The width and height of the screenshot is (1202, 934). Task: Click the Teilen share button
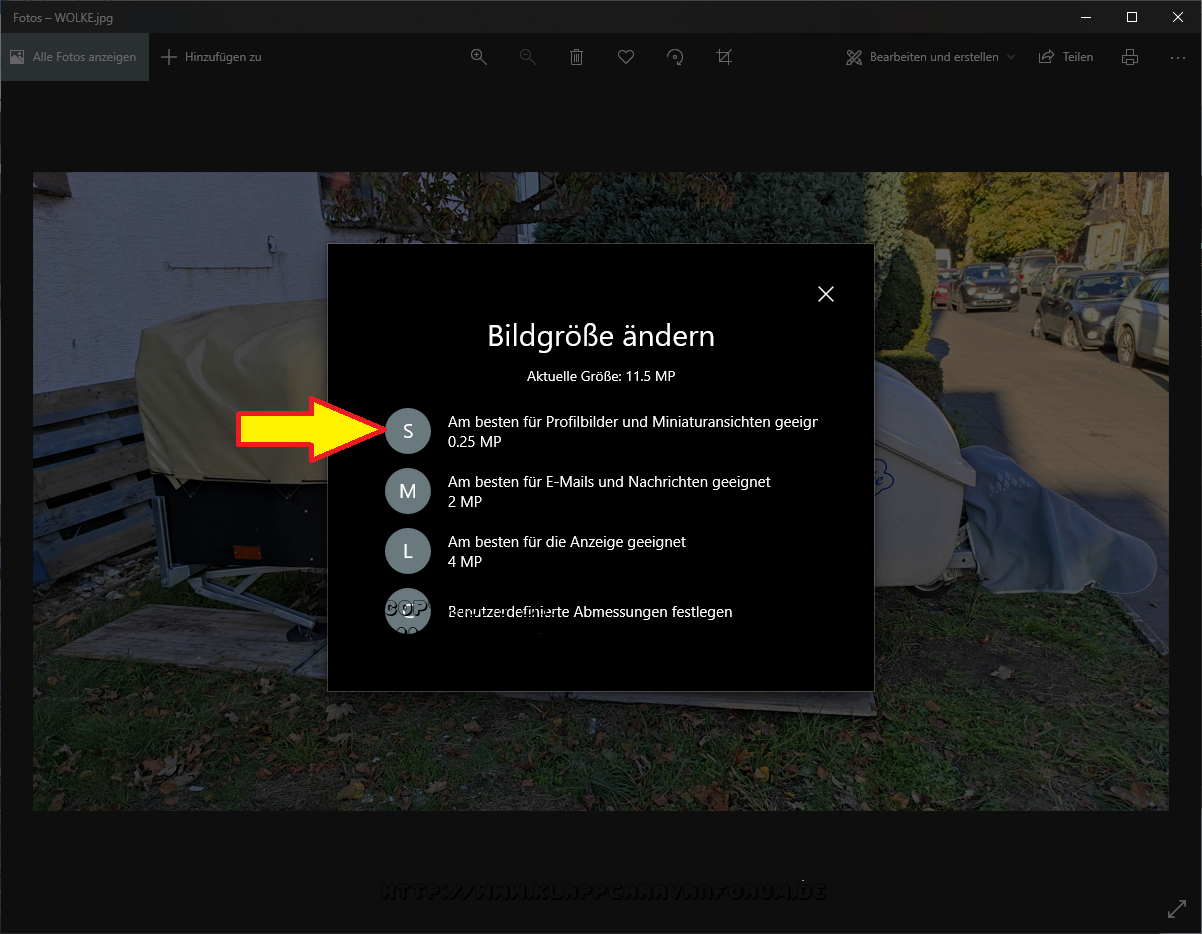tap(1066, 57)
